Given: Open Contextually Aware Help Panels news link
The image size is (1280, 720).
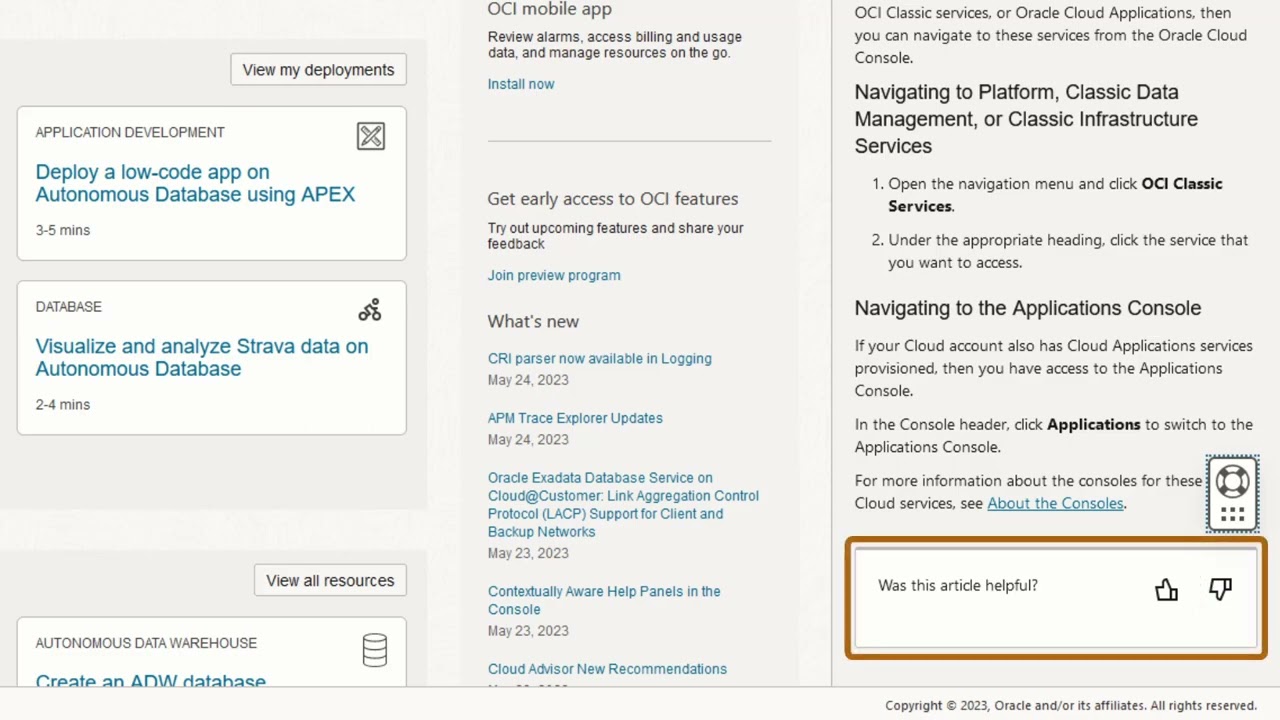Looking at the screenshot, I should pos(604,600).
